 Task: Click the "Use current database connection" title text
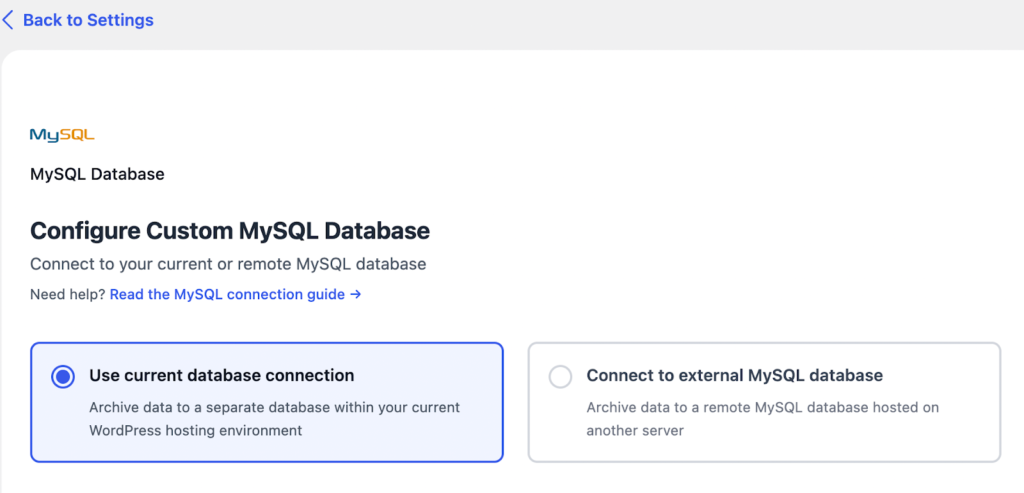point(221,375)
